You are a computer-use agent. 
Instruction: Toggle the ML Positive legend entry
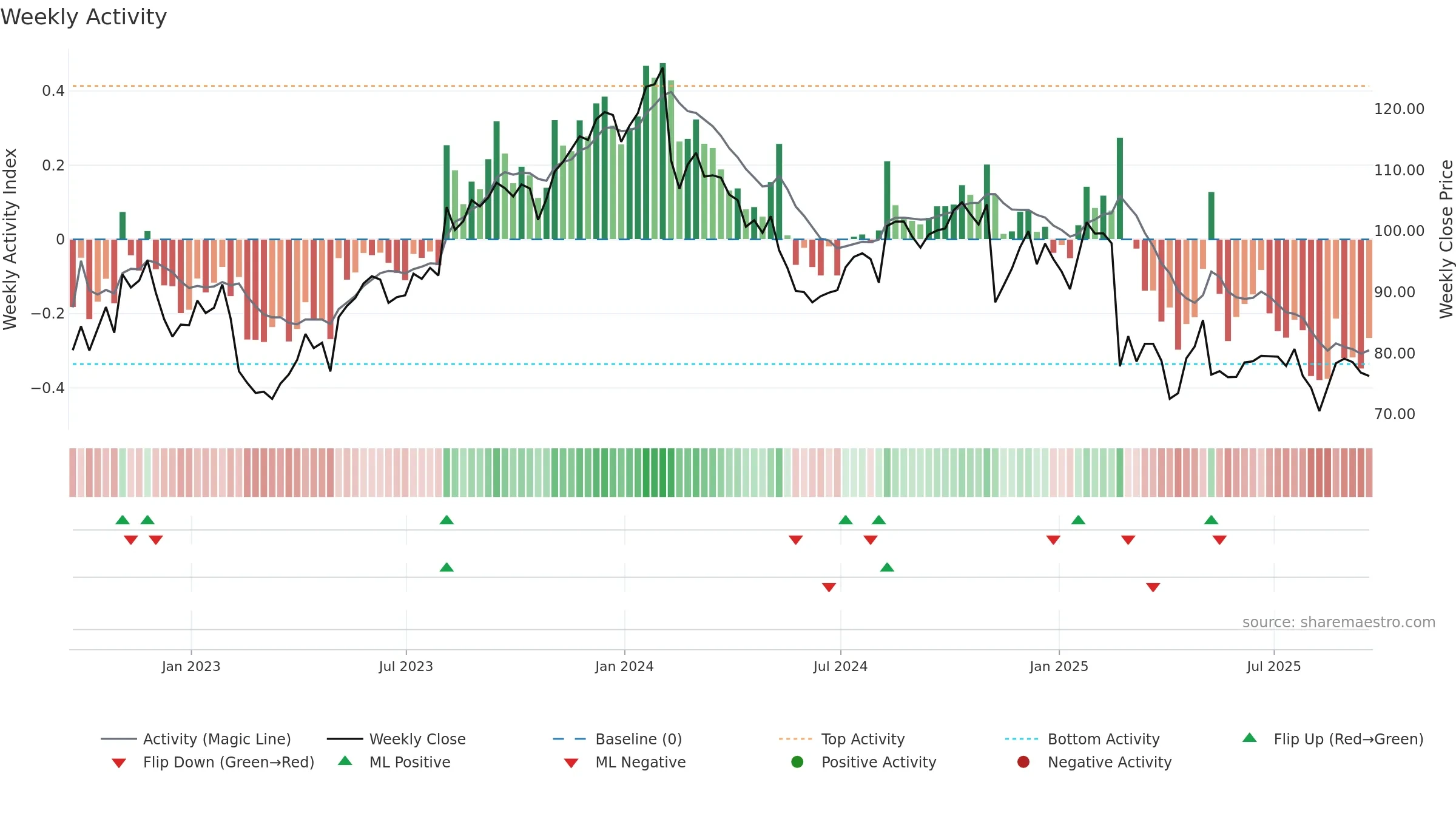coord(394,762)
